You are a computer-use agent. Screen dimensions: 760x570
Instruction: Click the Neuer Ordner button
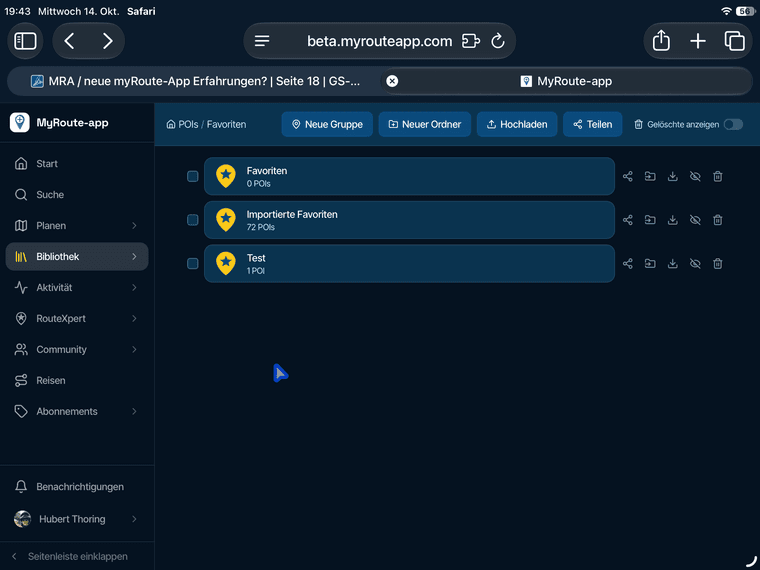click(425, 125)
